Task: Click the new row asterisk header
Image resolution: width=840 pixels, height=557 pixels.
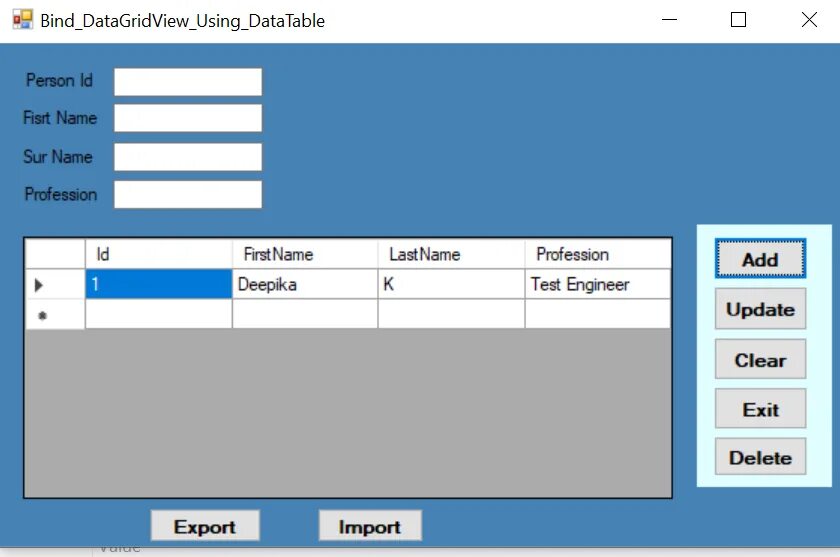Action: tap(55, 314)
